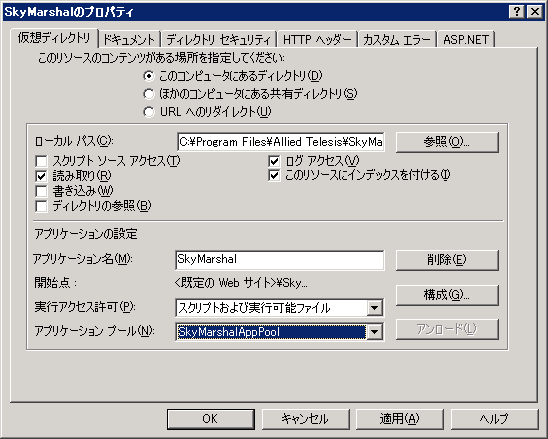
Task: Click the アプリケーションの設定 section label
Action: click(x=86, y=234)
